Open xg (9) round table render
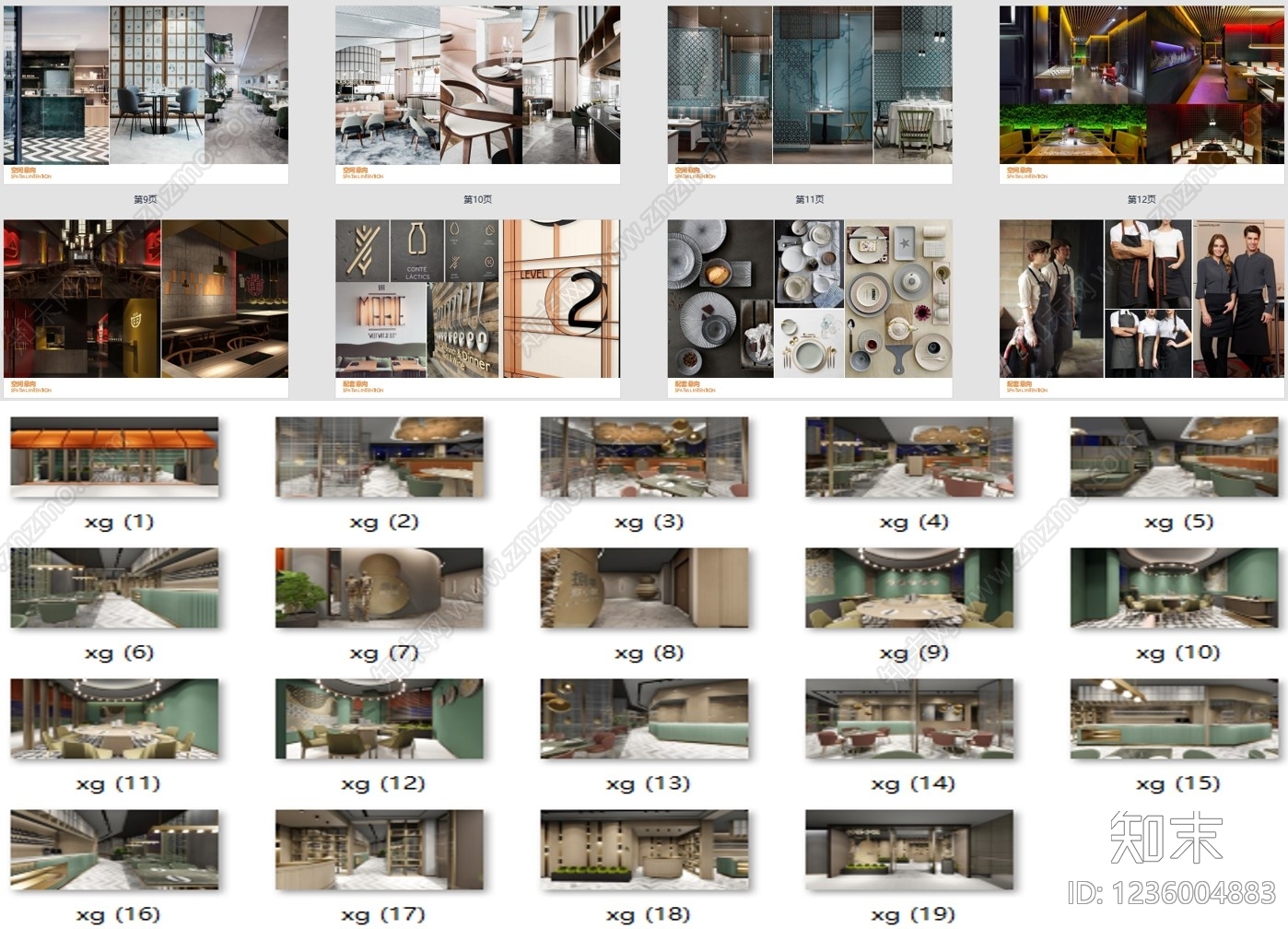The height and width of the screenshot is (929, 1288). coord(909,588)
